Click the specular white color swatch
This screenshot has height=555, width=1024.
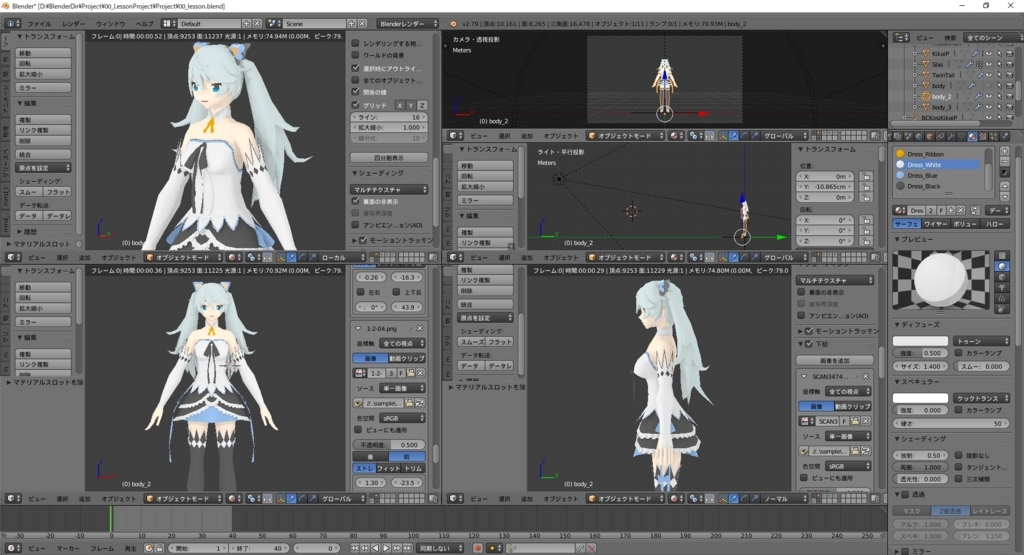920,398
